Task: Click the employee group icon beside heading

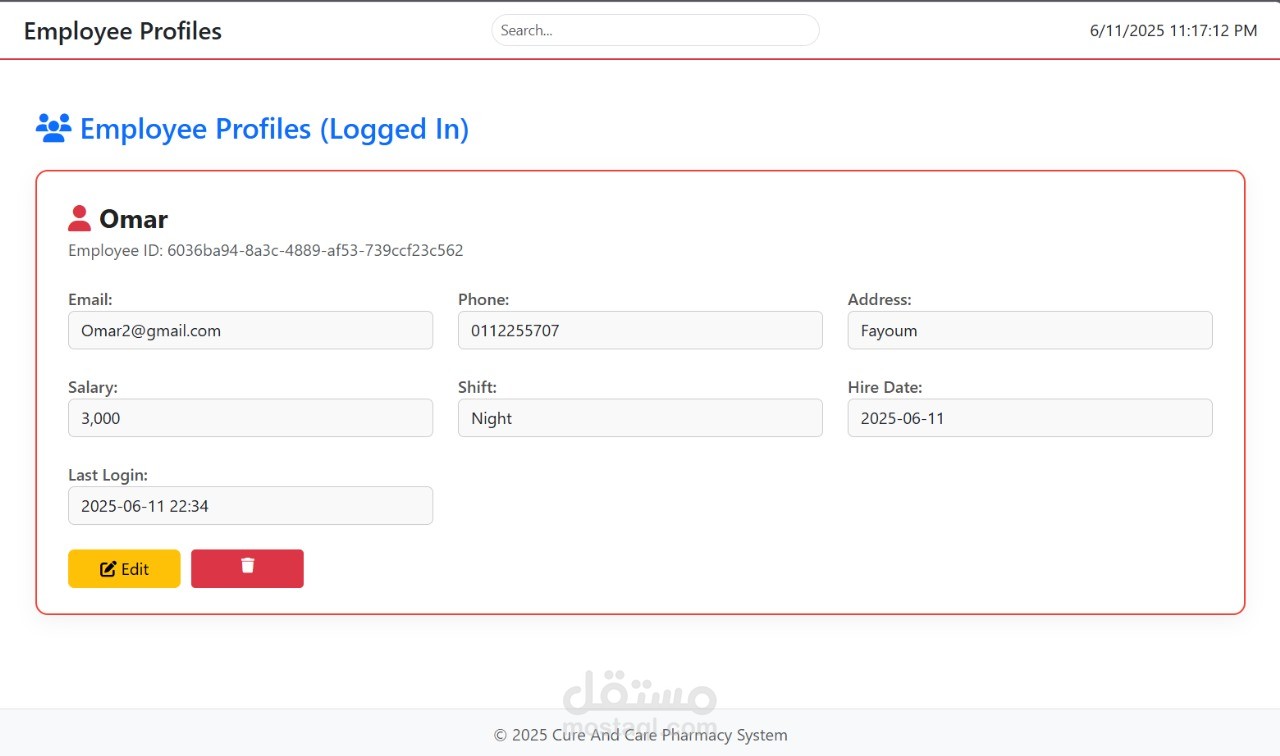Action: point(54,128)
